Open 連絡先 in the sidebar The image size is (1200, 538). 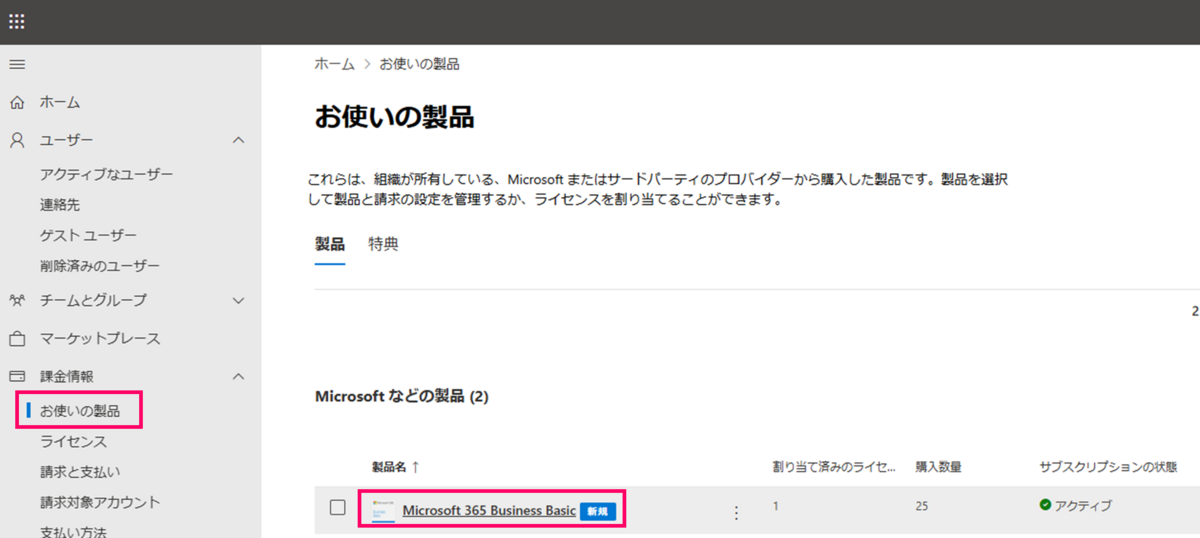point(61,204)
